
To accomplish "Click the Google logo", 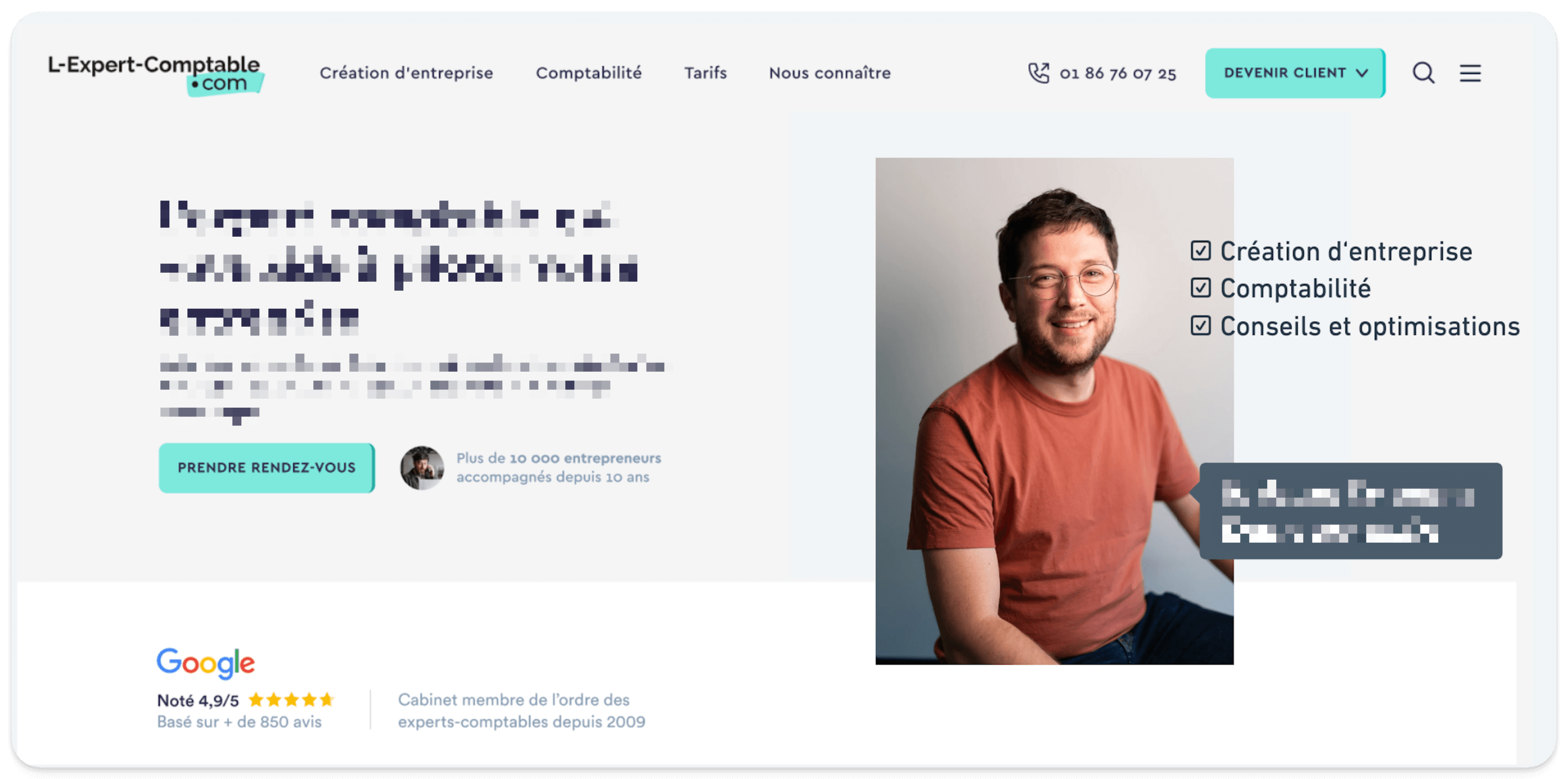I will pos(206,663).
